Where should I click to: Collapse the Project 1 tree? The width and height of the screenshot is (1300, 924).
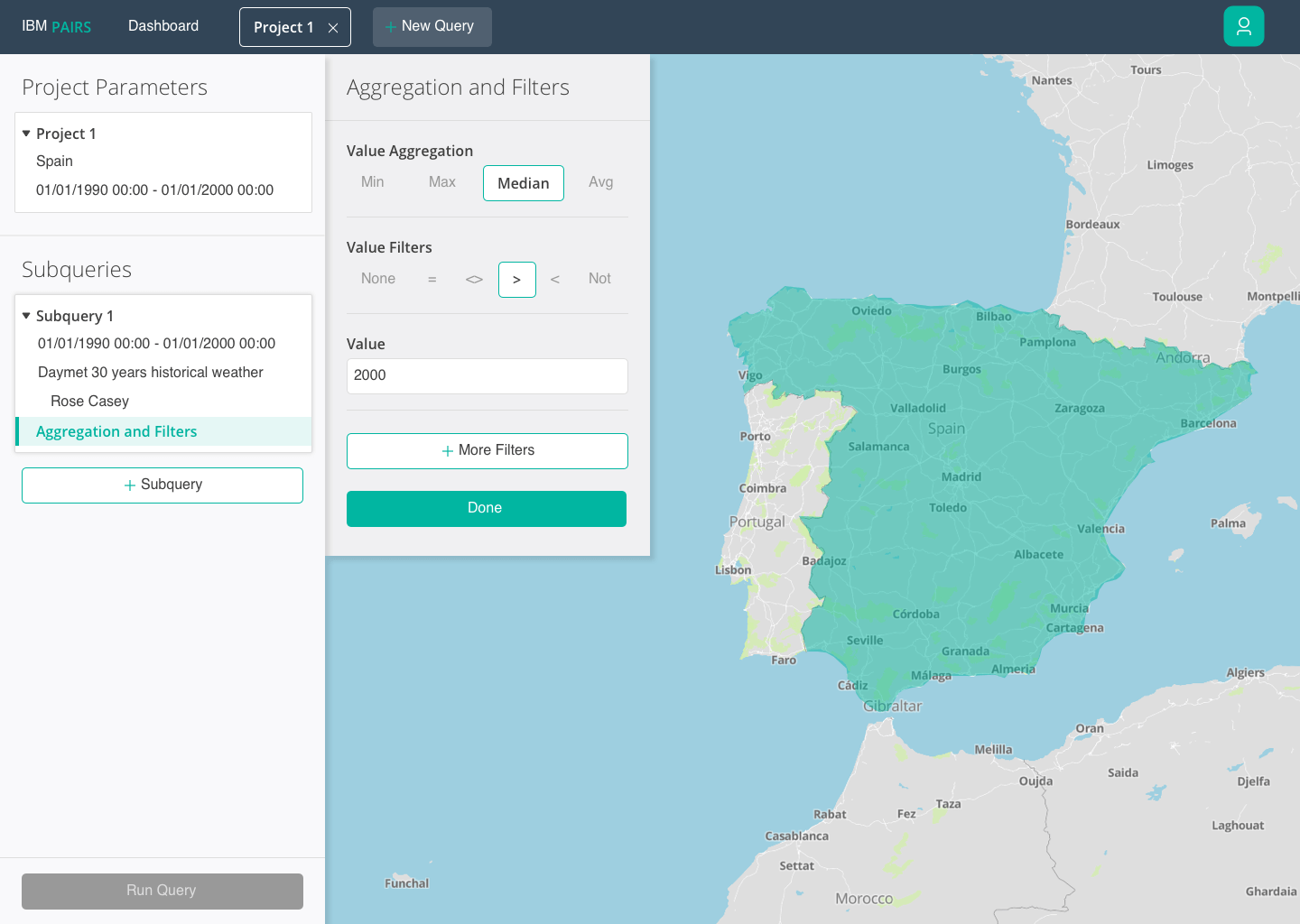click(26, 132)
